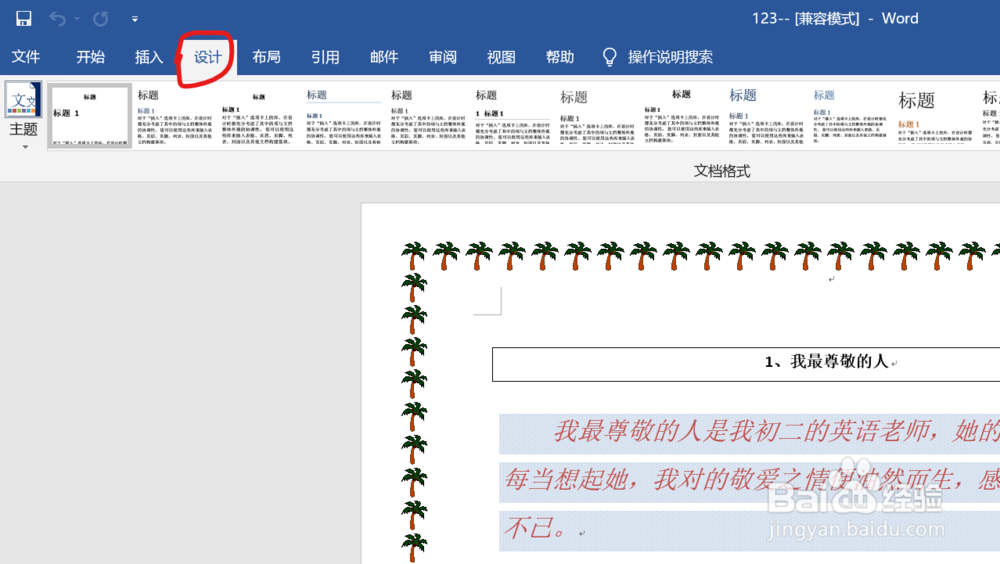Open the Undo history dropdown arrow
The height and width of the screenshot is (564, 1000).
pos(77,19)
